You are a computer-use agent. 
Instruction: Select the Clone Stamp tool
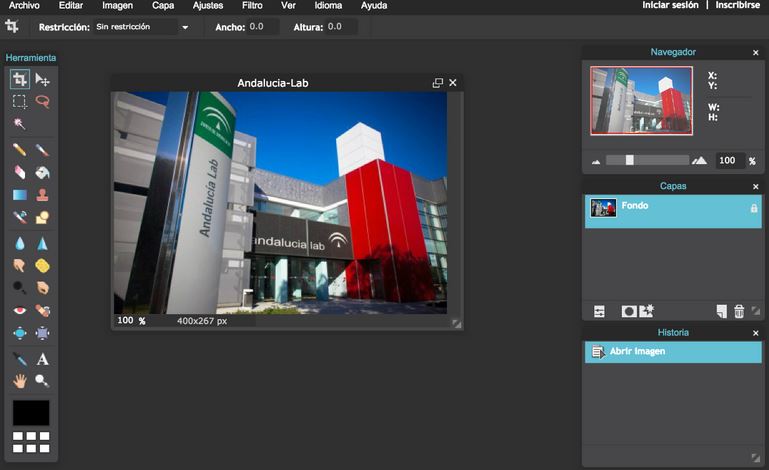pyautogui.click(x=42, y=195)
